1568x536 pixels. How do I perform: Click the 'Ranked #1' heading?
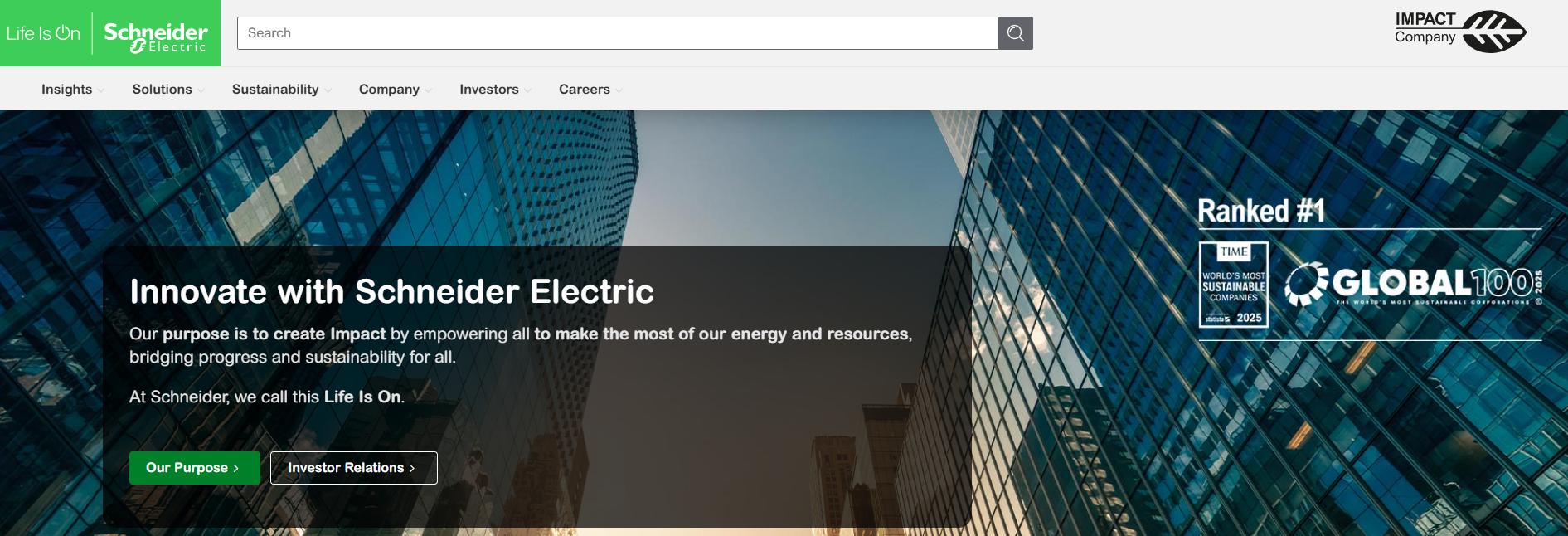pos(1261,211)
